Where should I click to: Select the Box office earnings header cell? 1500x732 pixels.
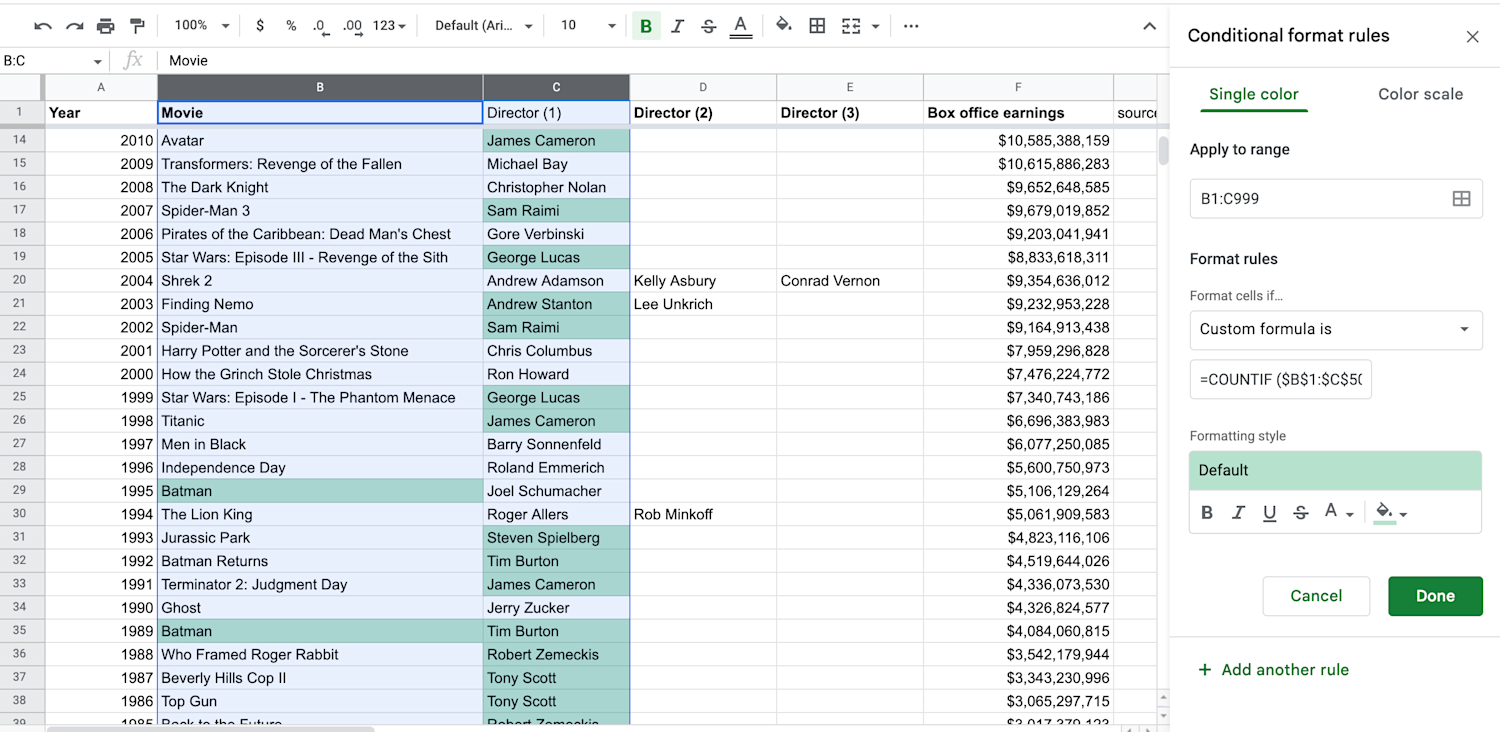coord(1018,113)
